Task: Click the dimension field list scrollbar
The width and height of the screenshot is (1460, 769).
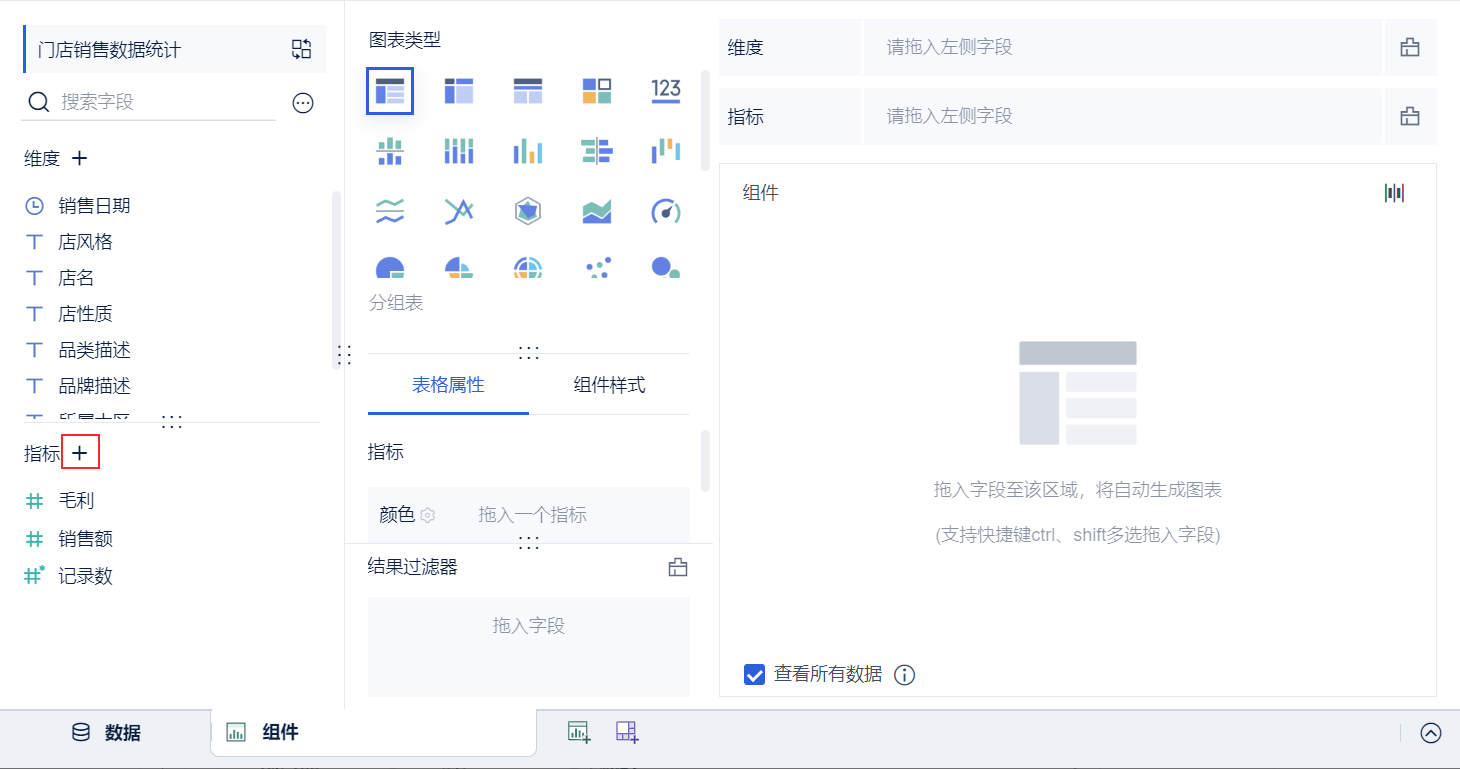Action: [x=336, y=281]
